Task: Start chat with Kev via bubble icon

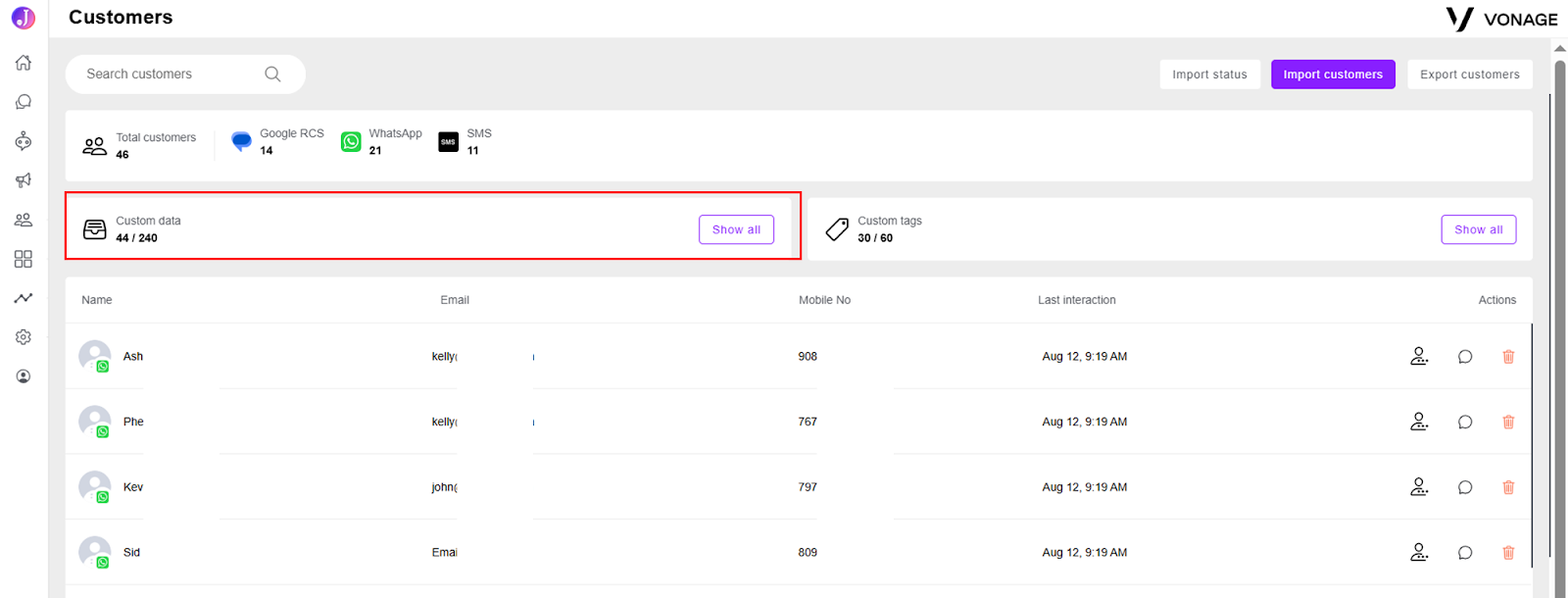Action: tap(1465, 487)
